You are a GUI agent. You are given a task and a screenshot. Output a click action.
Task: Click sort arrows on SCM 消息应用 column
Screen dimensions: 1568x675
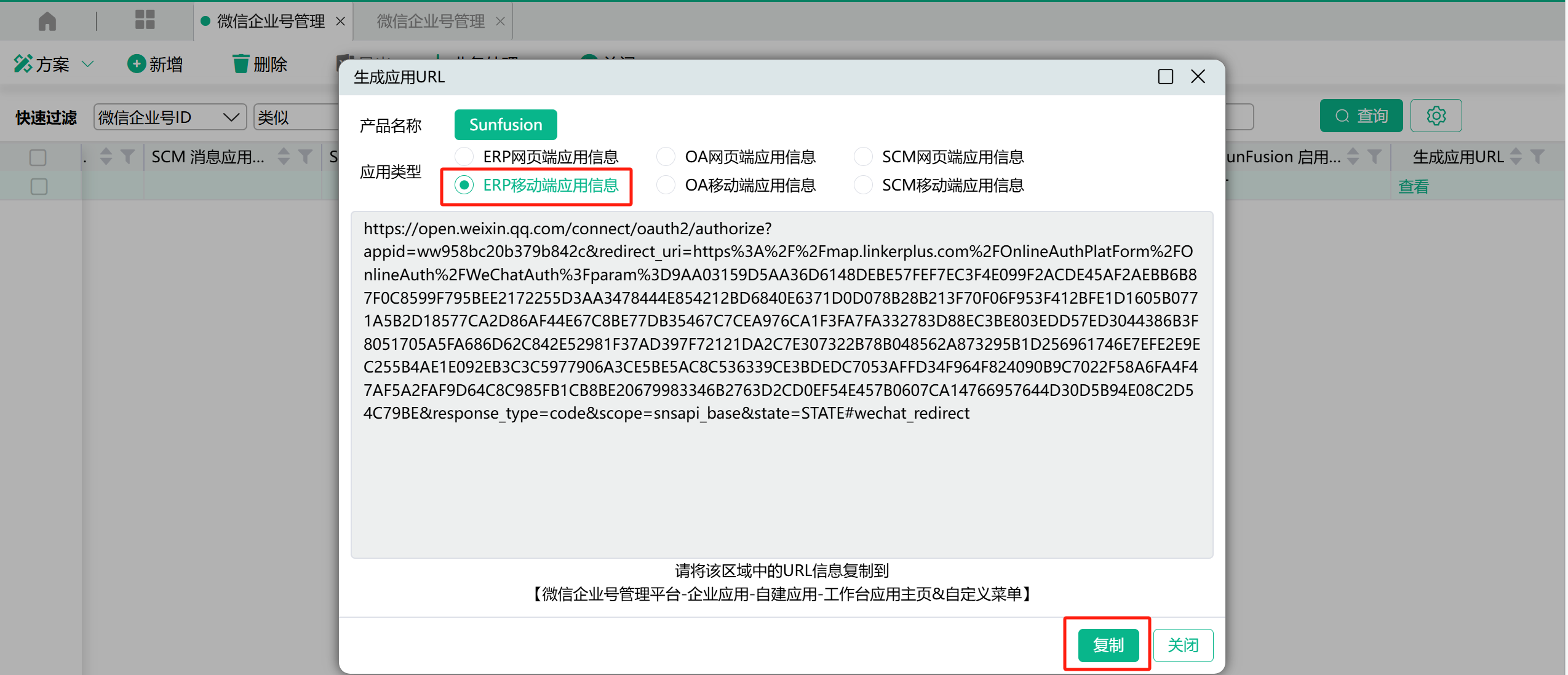pyautogui.click(x=284, y=157)
